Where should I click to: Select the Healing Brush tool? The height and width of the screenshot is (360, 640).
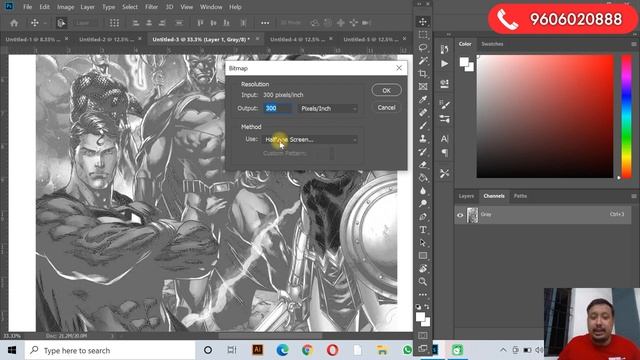point(423,112)
